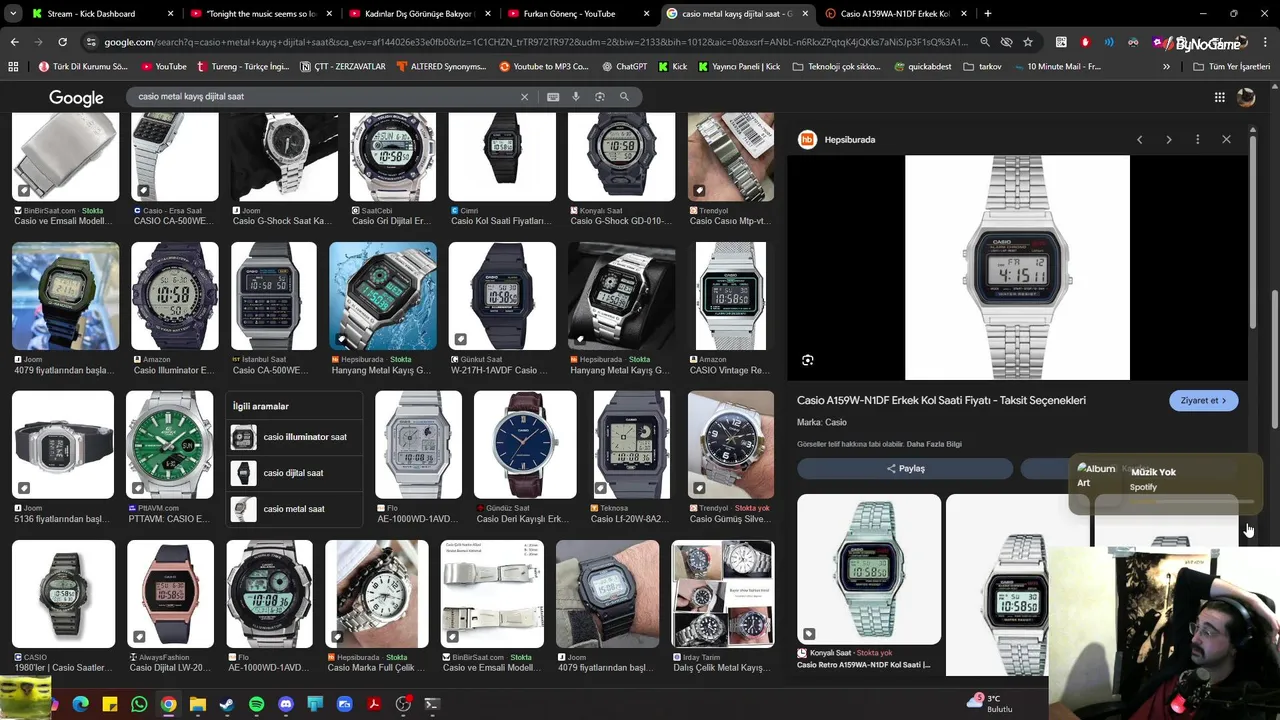
Task: Open the Yayıncı Paneli | Kick bookmark
Action: (739, 66)
